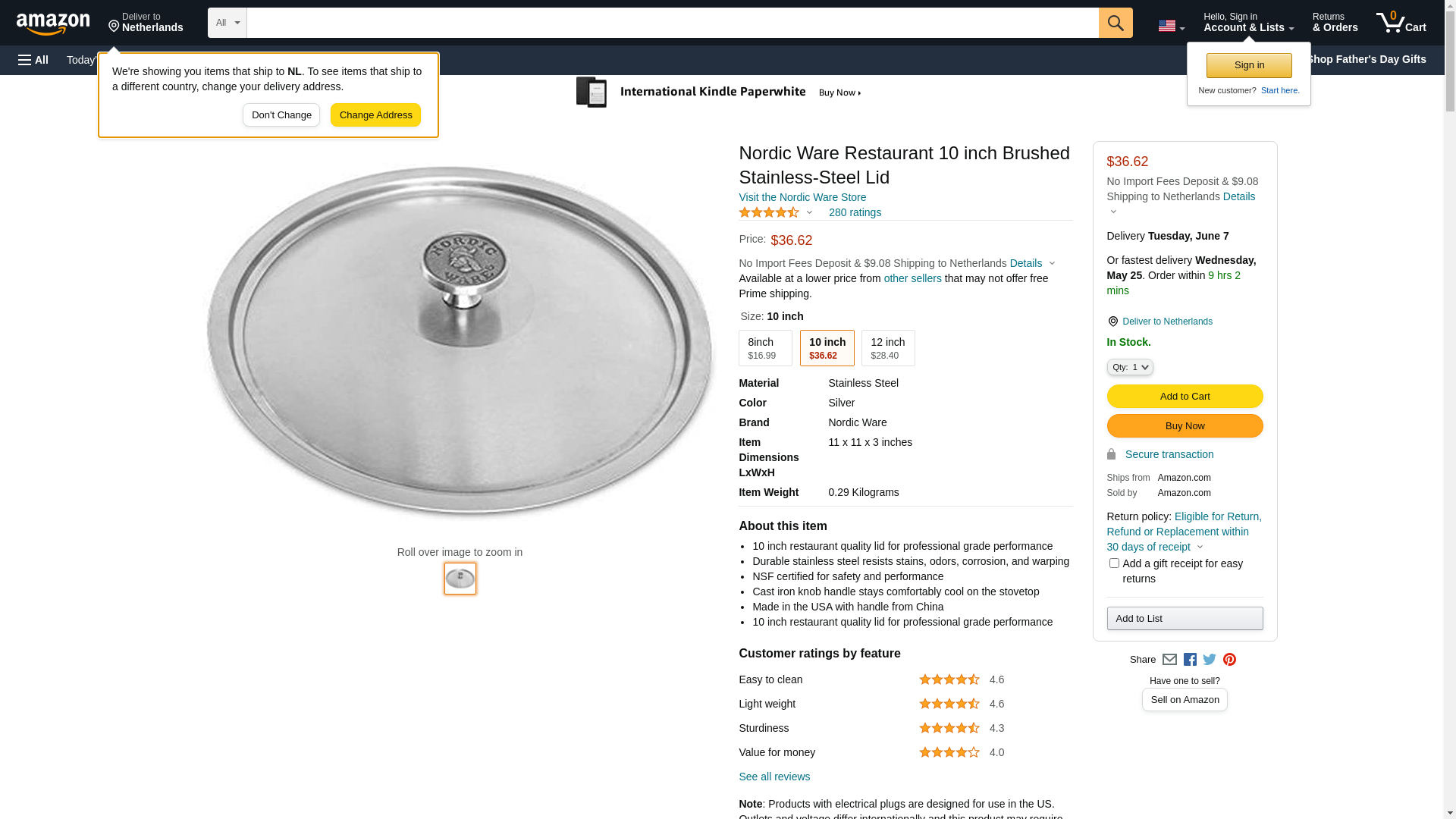Screen dimensions: 1456x819
Task: Click the Add to Cart button
Action: click(1185, 396)
